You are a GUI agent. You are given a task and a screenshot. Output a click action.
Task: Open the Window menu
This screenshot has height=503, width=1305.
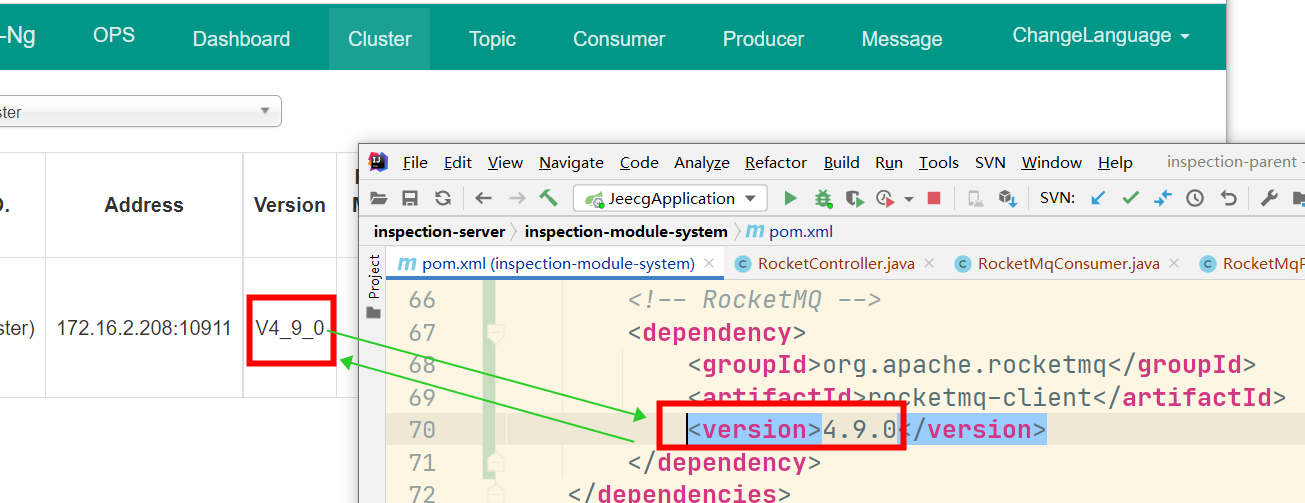click(x=1051, y=162)
